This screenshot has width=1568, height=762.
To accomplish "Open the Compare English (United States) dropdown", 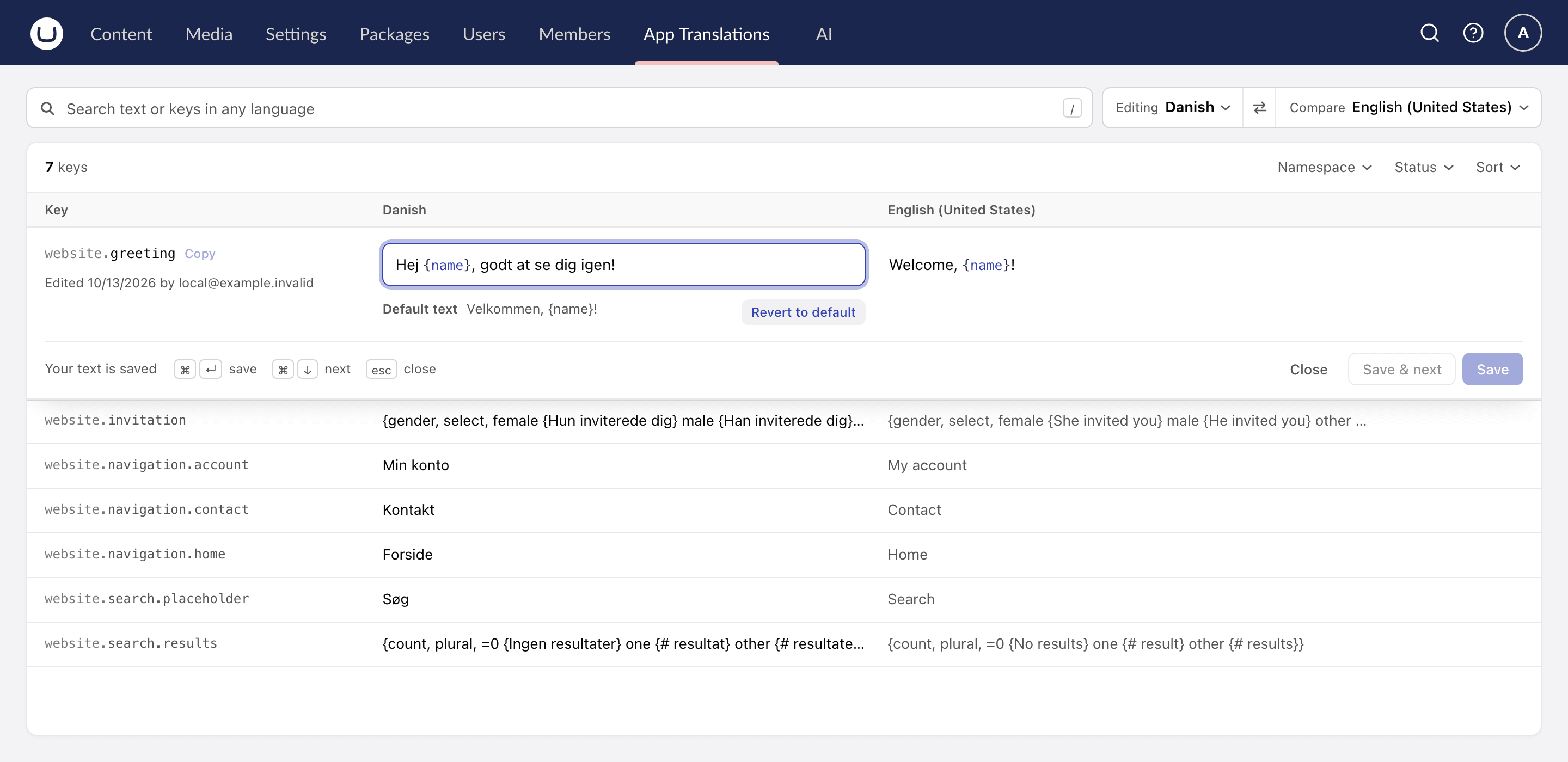I will (x=1408, y=108).
